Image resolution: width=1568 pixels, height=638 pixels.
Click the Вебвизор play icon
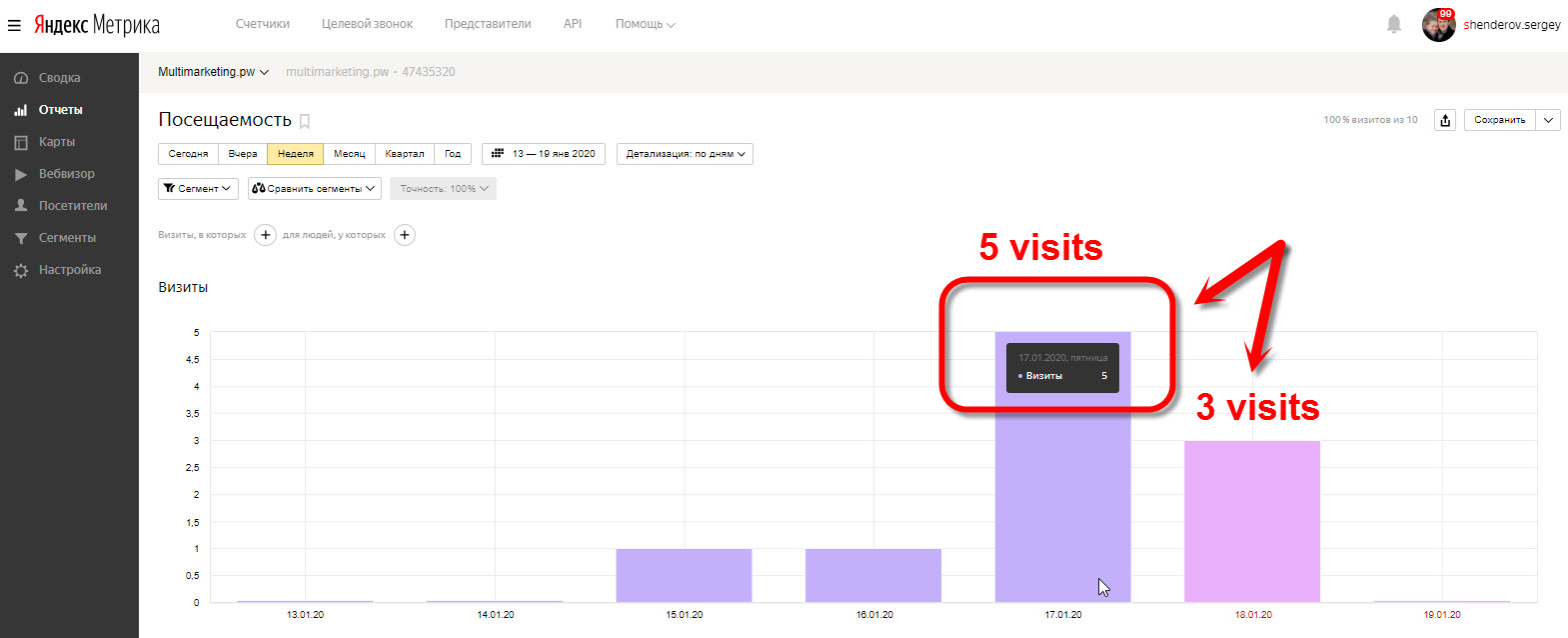[x=20, y=174]
